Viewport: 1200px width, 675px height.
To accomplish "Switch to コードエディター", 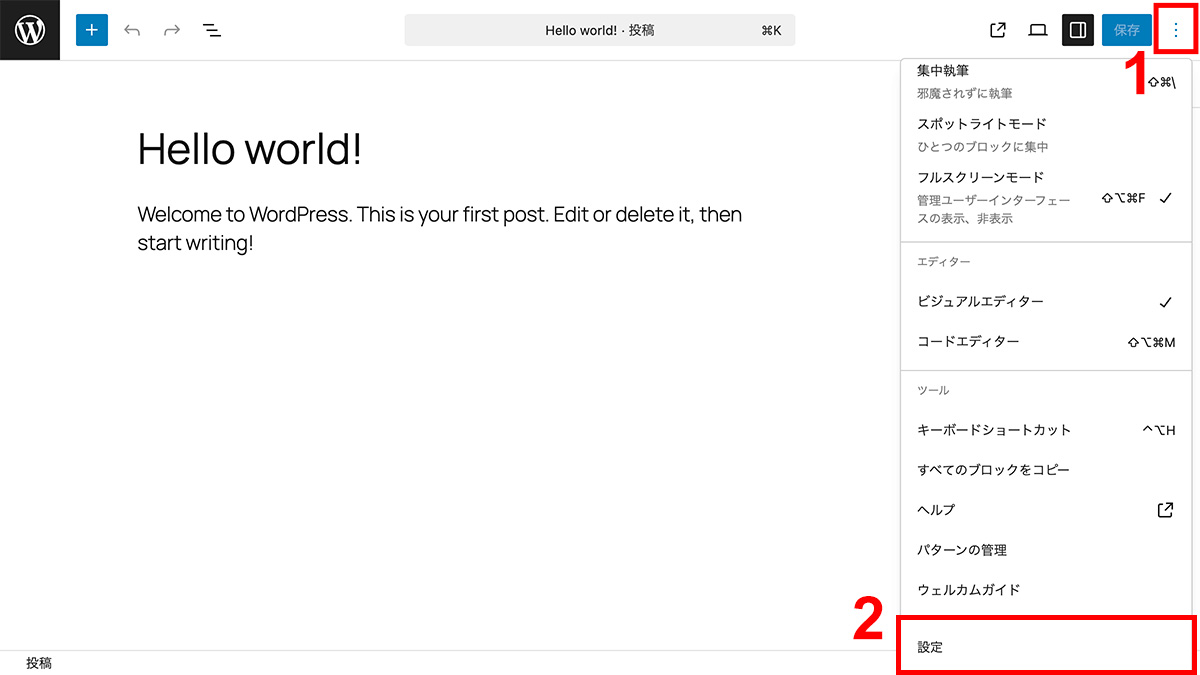I will 1046,342.
